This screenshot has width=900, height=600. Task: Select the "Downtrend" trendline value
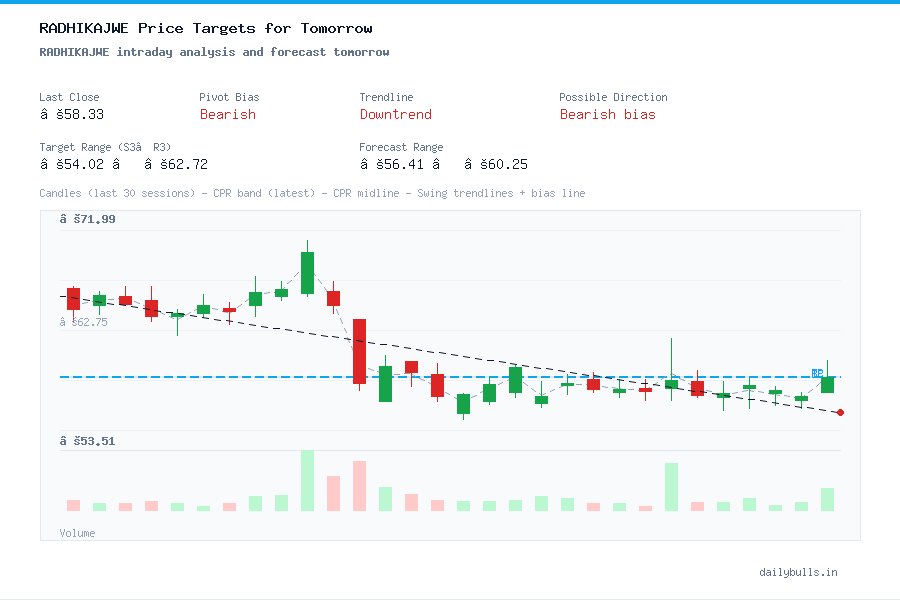395,114
